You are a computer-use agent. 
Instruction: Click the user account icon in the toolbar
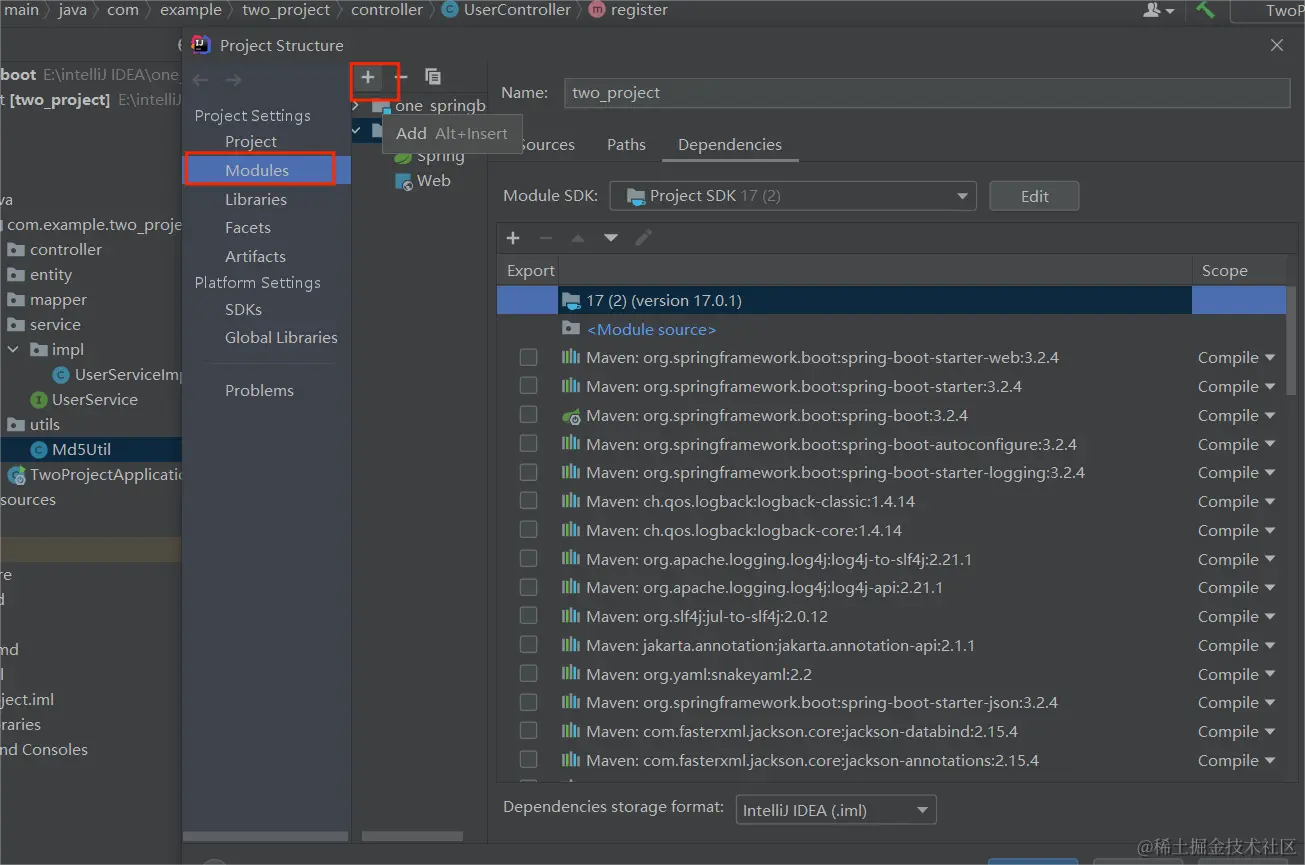[x=1158, y=10]
